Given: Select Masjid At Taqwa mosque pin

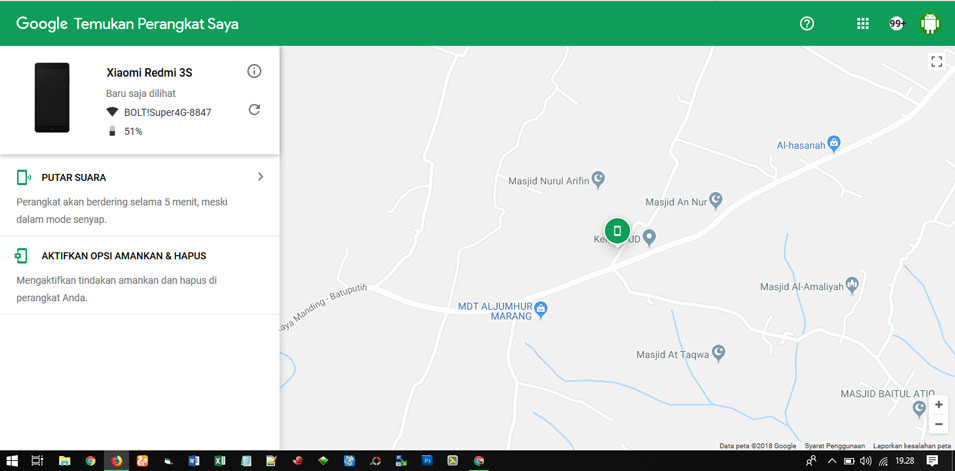Looking at the screenshot, I should 719,353.
